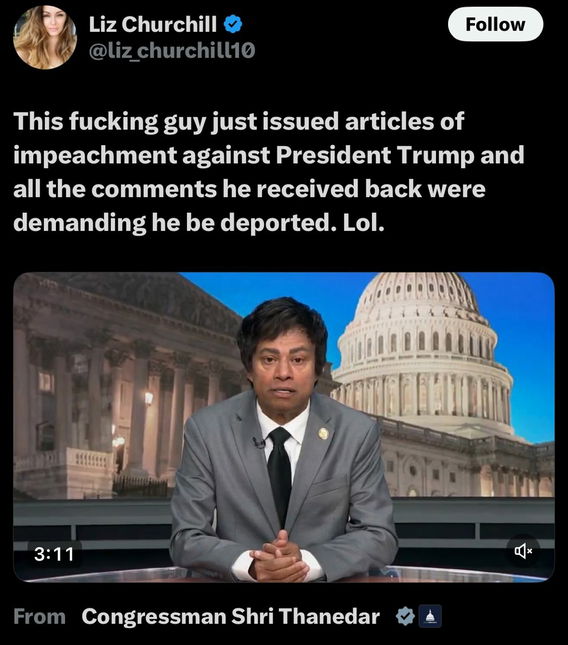This screenshot has width=568, height=645.
Task: Click the black necktie in the video frame
Action: click(x=279, y=475)
